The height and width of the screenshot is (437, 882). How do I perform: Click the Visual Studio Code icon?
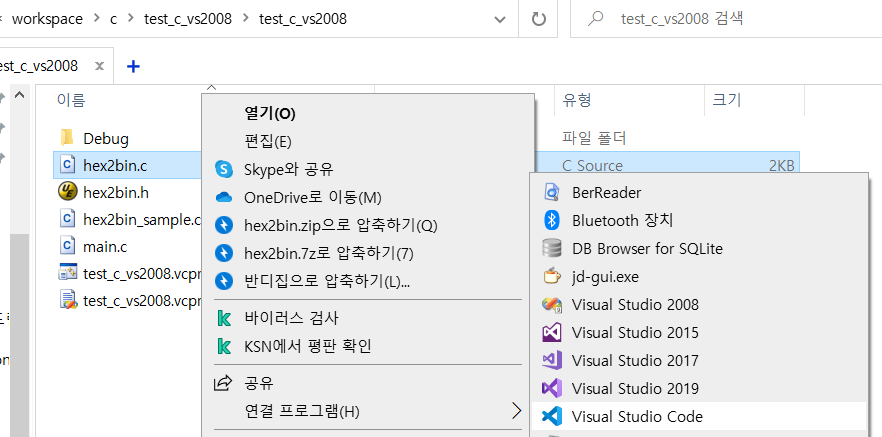coord(551,416)
